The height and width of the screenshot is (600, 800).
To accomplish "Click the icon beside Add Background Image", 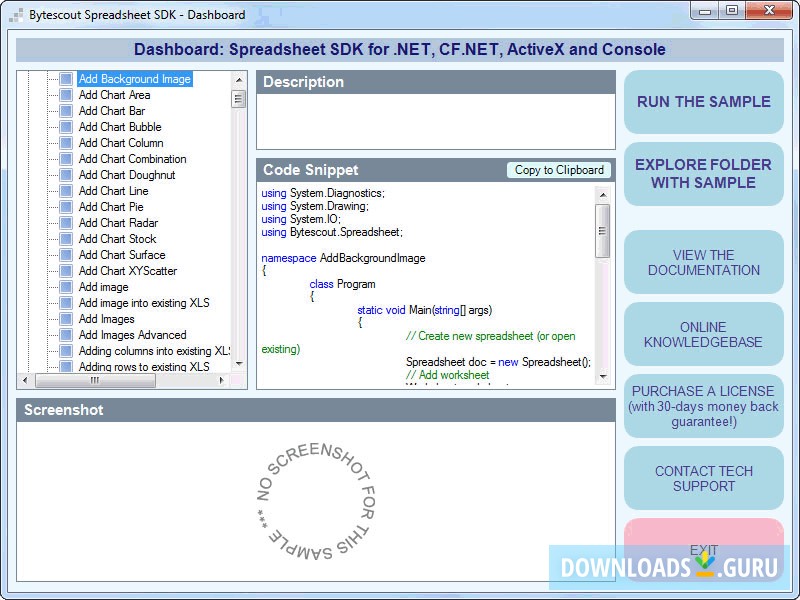I will click(x=65, y=78).
